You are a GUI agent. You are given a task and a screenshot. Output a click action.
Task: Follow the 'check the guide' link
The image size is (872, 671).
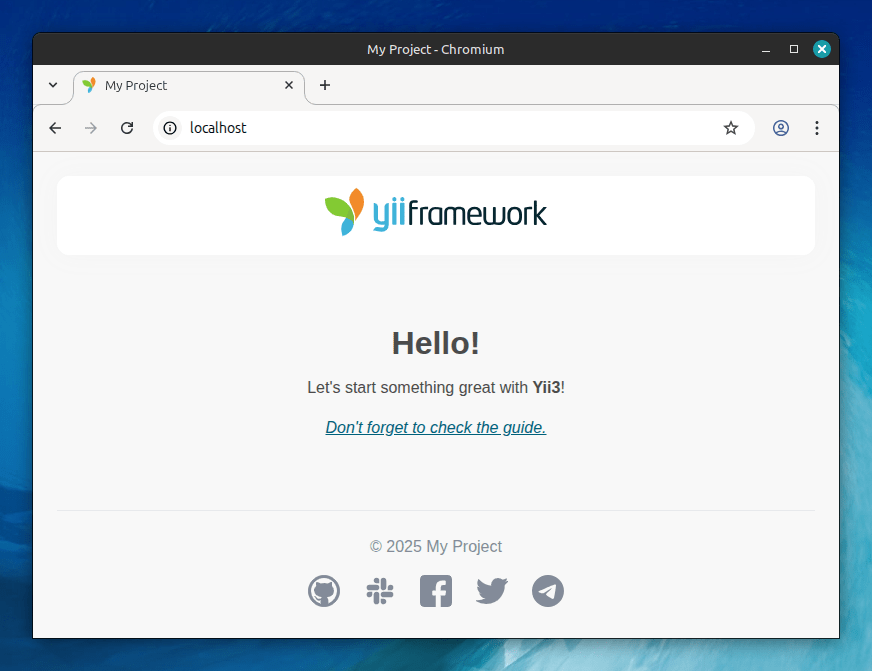[x=435, y=427]
